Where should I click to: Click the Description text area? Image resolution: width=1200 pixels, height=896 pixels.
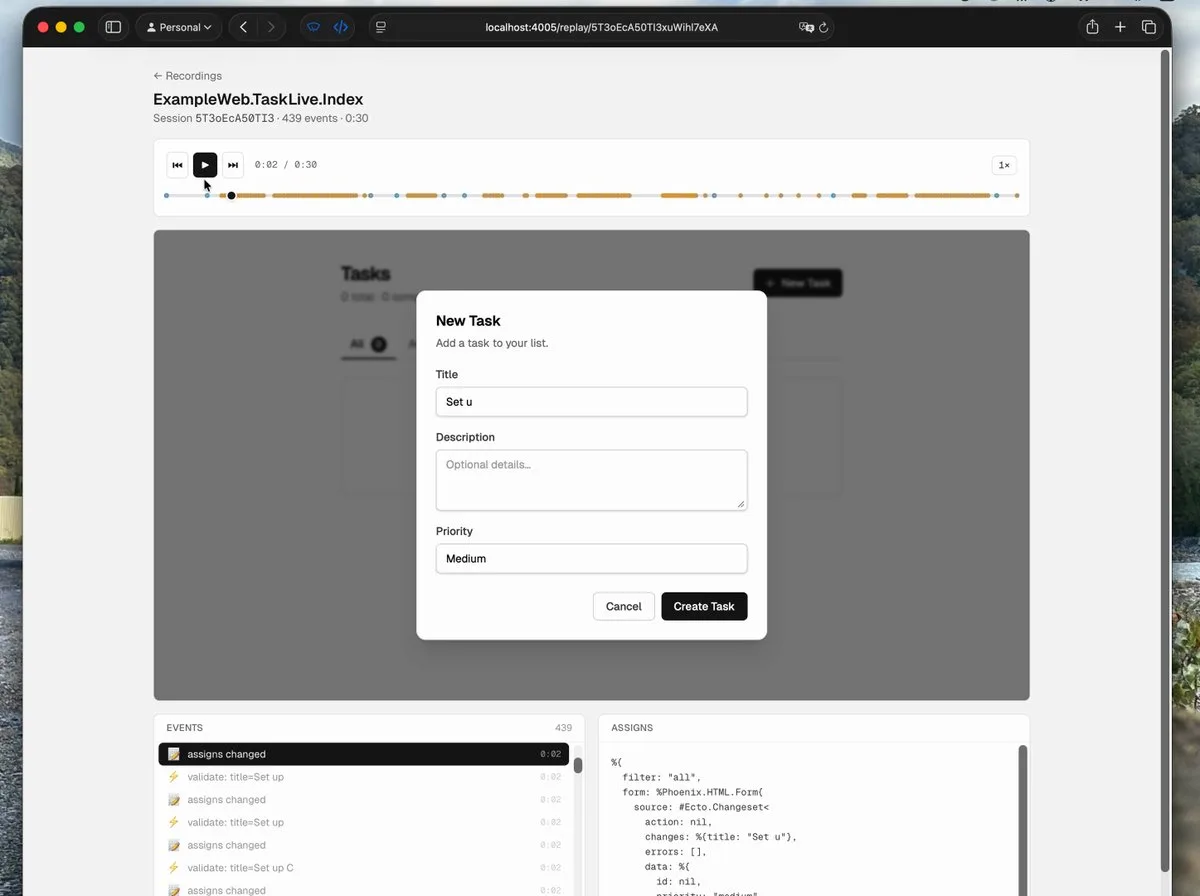[591, 480]
